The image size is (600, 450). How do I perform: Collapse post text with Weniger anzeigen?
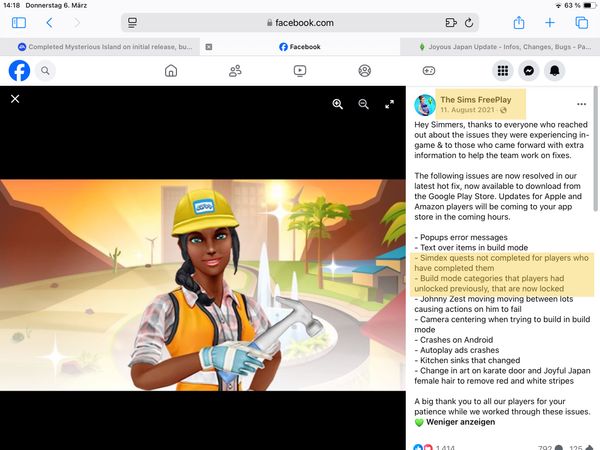coord(459,421)
